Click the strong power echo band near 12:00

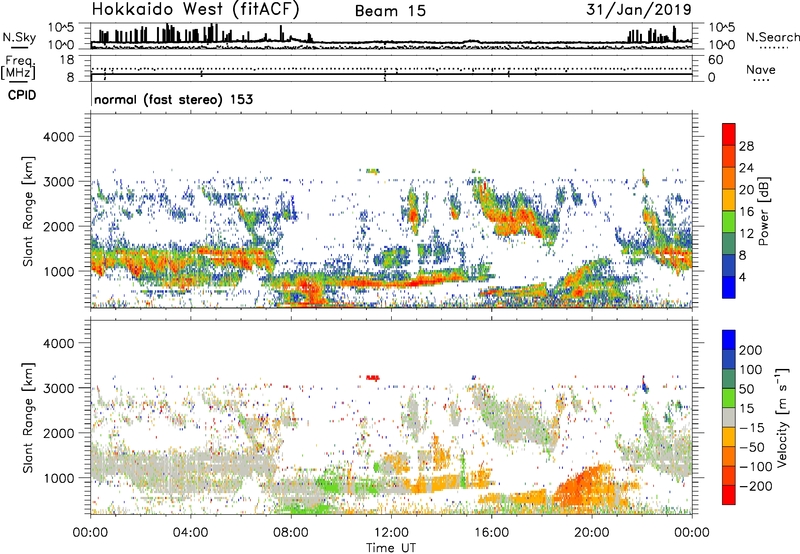(x=393, y=282)
